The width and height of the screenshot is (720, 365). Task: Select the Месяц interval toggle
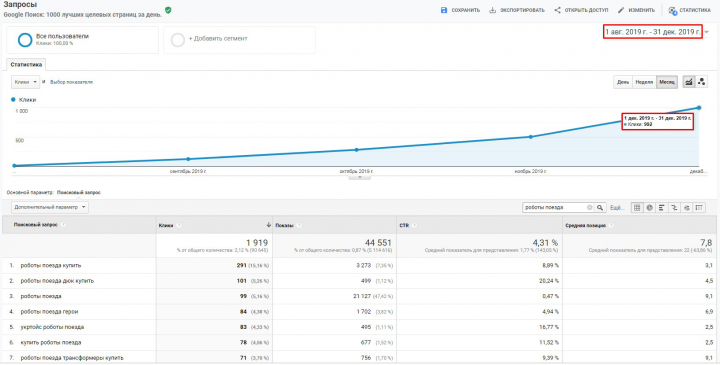[667, 82]
